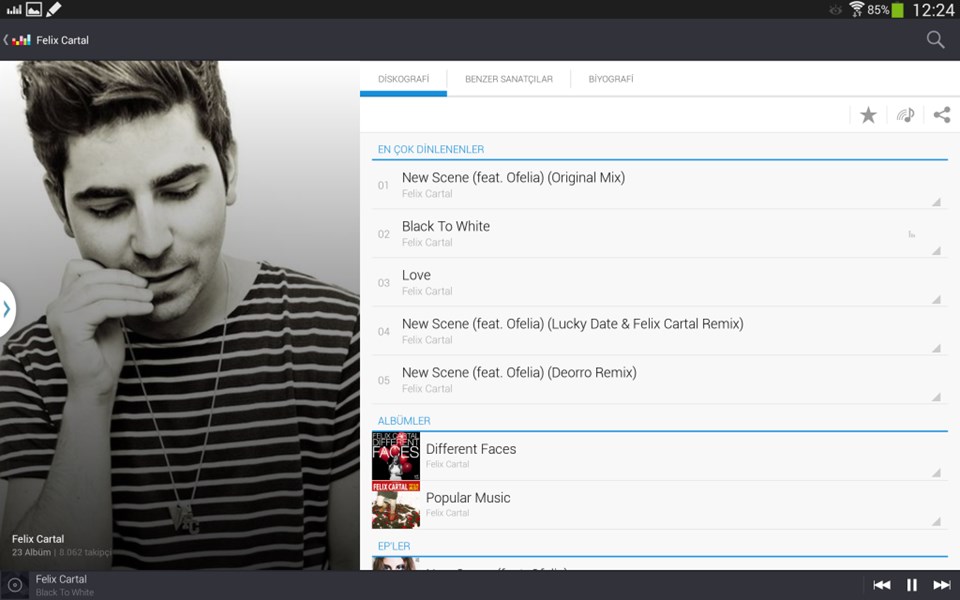This screenshot has height=600, width=960.
Task: Open the BİYOGRAFİ tab
Action: tap(611, 79)
